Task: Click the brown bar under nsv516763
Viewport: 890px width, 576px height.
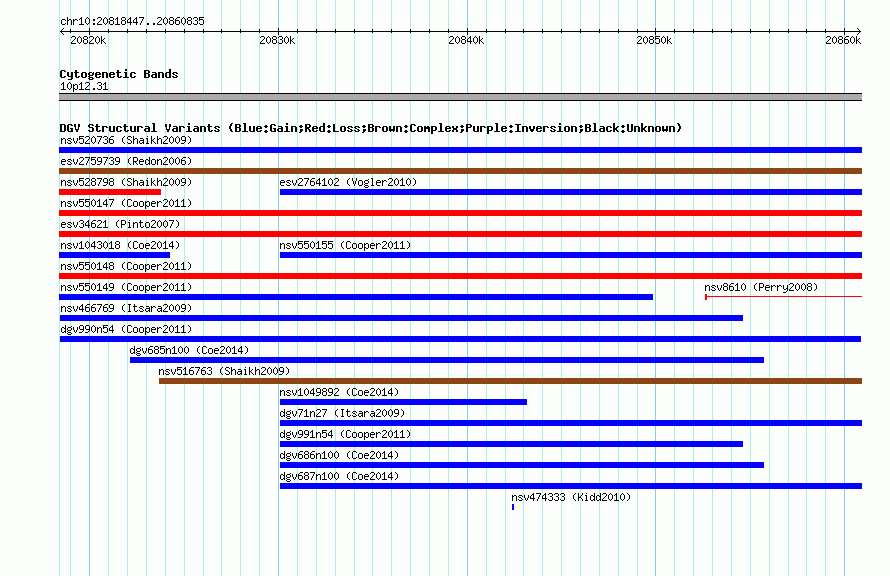Action: pyautogui.click(x=510, y=381)
